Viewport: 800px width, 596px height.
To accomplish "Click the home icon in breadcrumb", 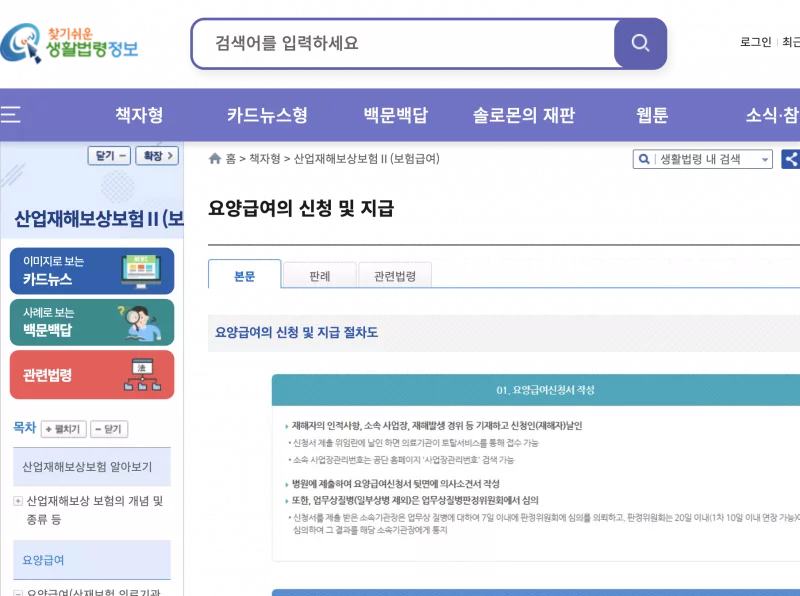I will point(215,159).
